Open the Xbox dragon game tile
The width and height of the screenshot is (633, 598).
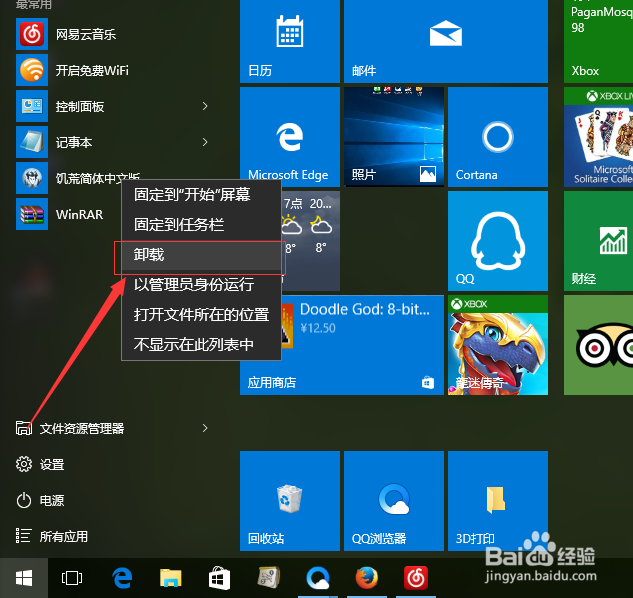coord(498,345)
